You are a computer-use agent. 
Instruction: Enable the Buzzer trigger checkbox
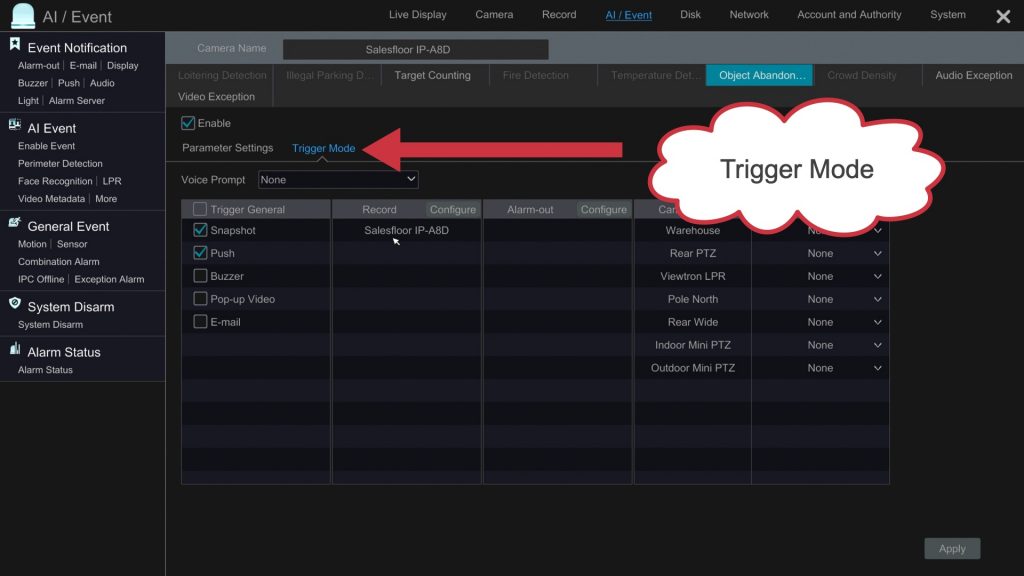(x=200, y=276)
